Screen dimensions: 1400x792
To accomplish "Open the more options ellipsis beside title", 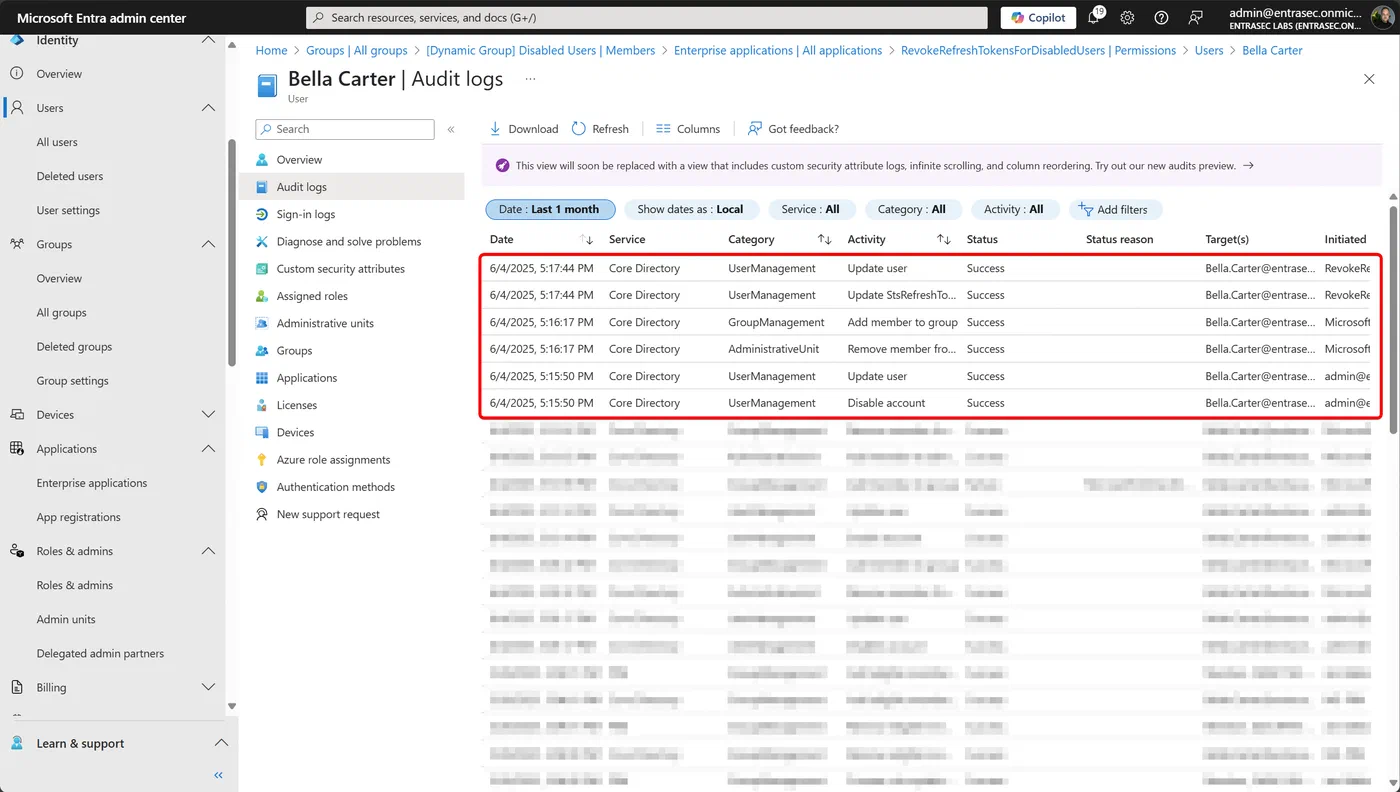I will [530, 78].
